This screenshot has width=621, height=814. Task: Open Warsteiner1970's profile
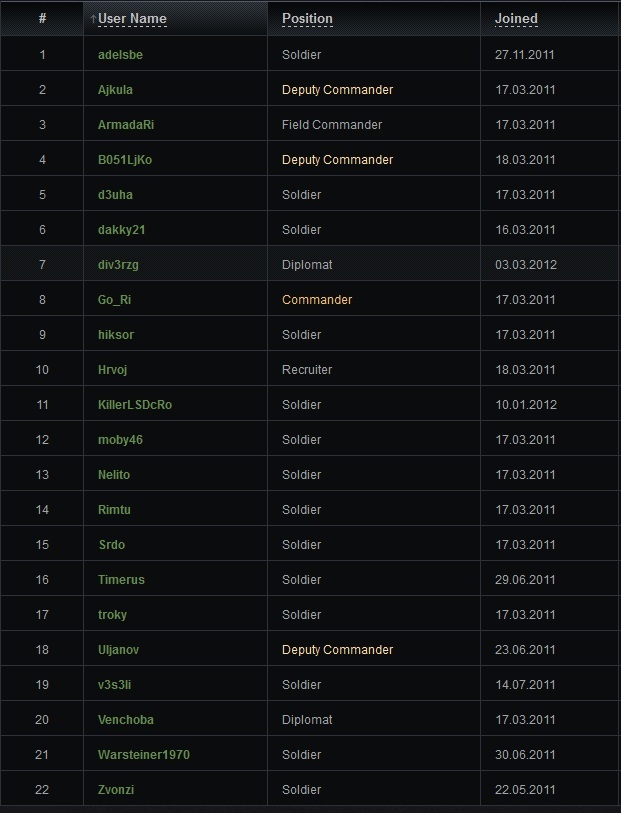[143, 755]
